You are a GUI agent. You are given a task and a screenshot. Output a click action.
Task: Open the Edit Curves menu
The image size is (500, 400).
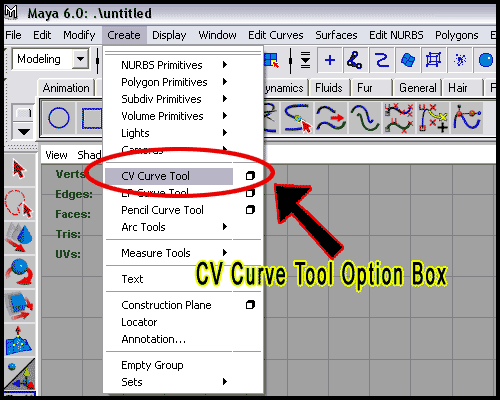[x=276, y=35]
